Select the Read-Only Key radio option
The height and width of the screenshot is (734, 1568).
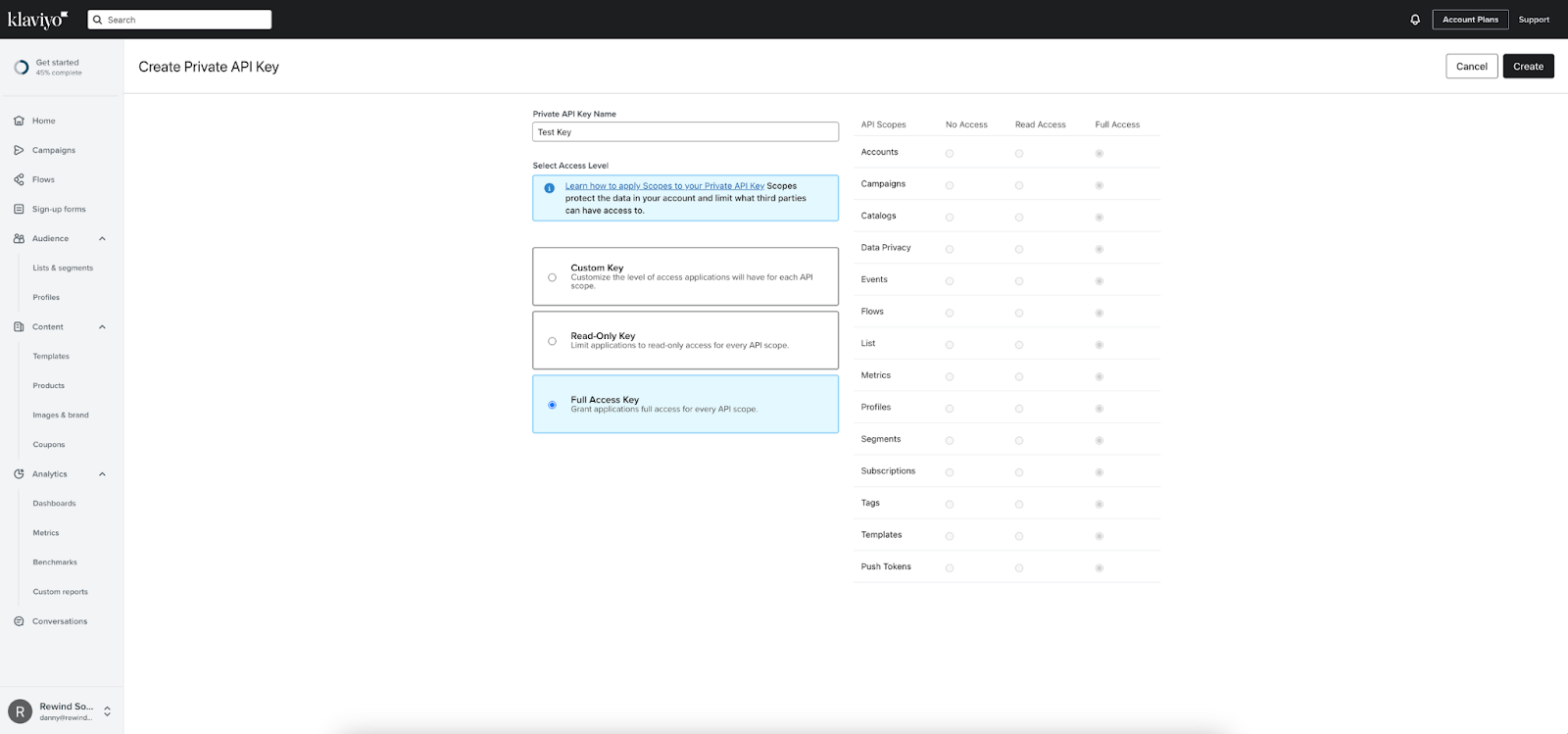(x=552, y=341)
